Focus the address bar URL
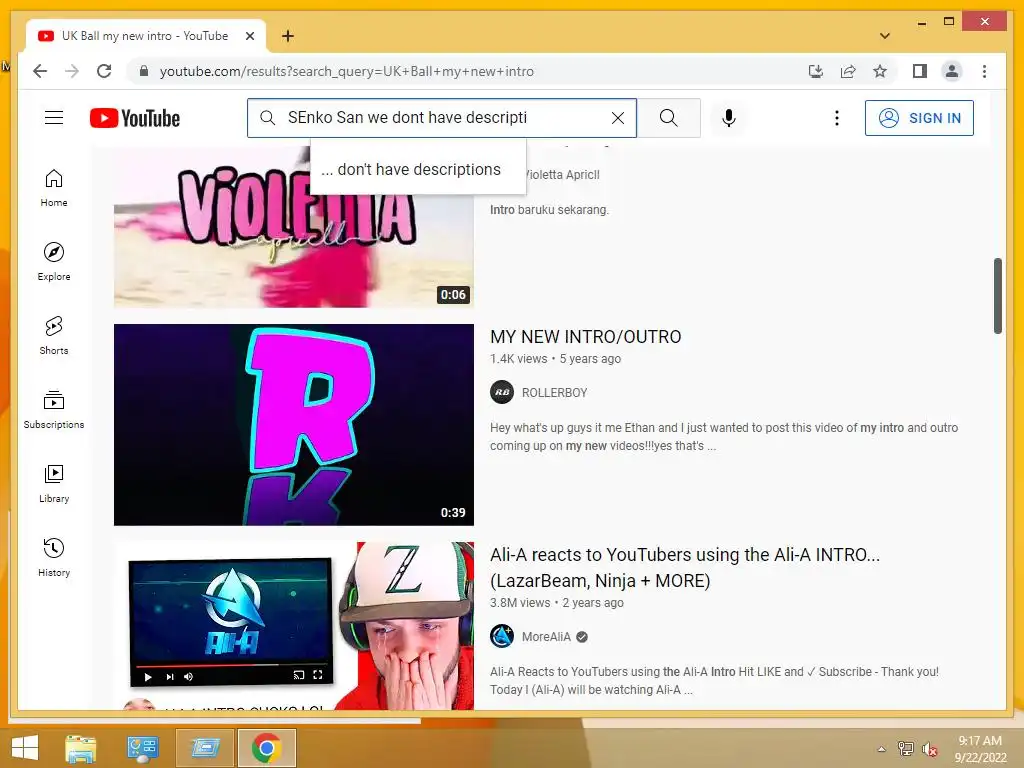 [x=346, y=71]
